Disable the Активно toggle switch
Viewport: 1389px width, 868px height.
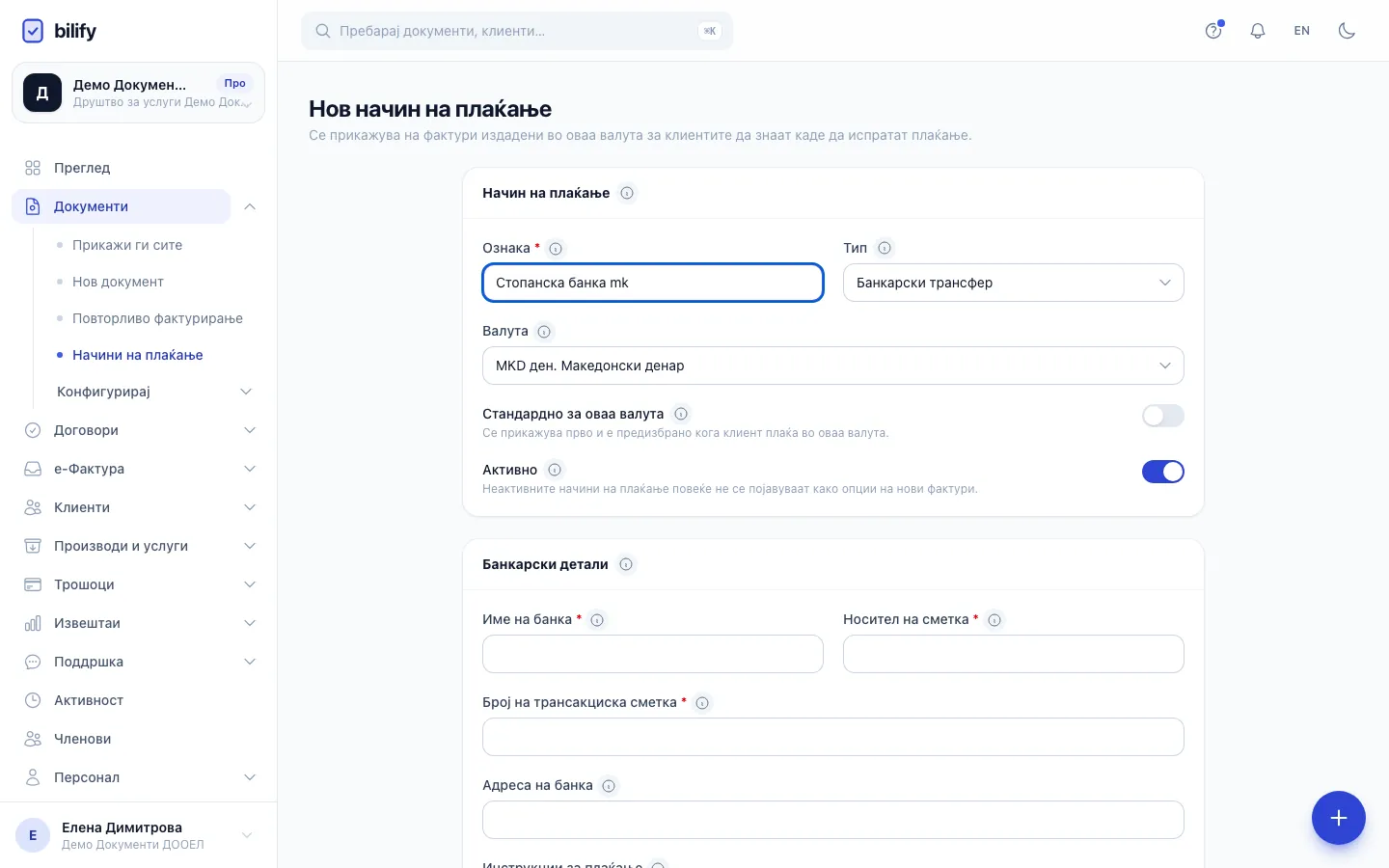pyautogui.click(x=1163, y=472)
